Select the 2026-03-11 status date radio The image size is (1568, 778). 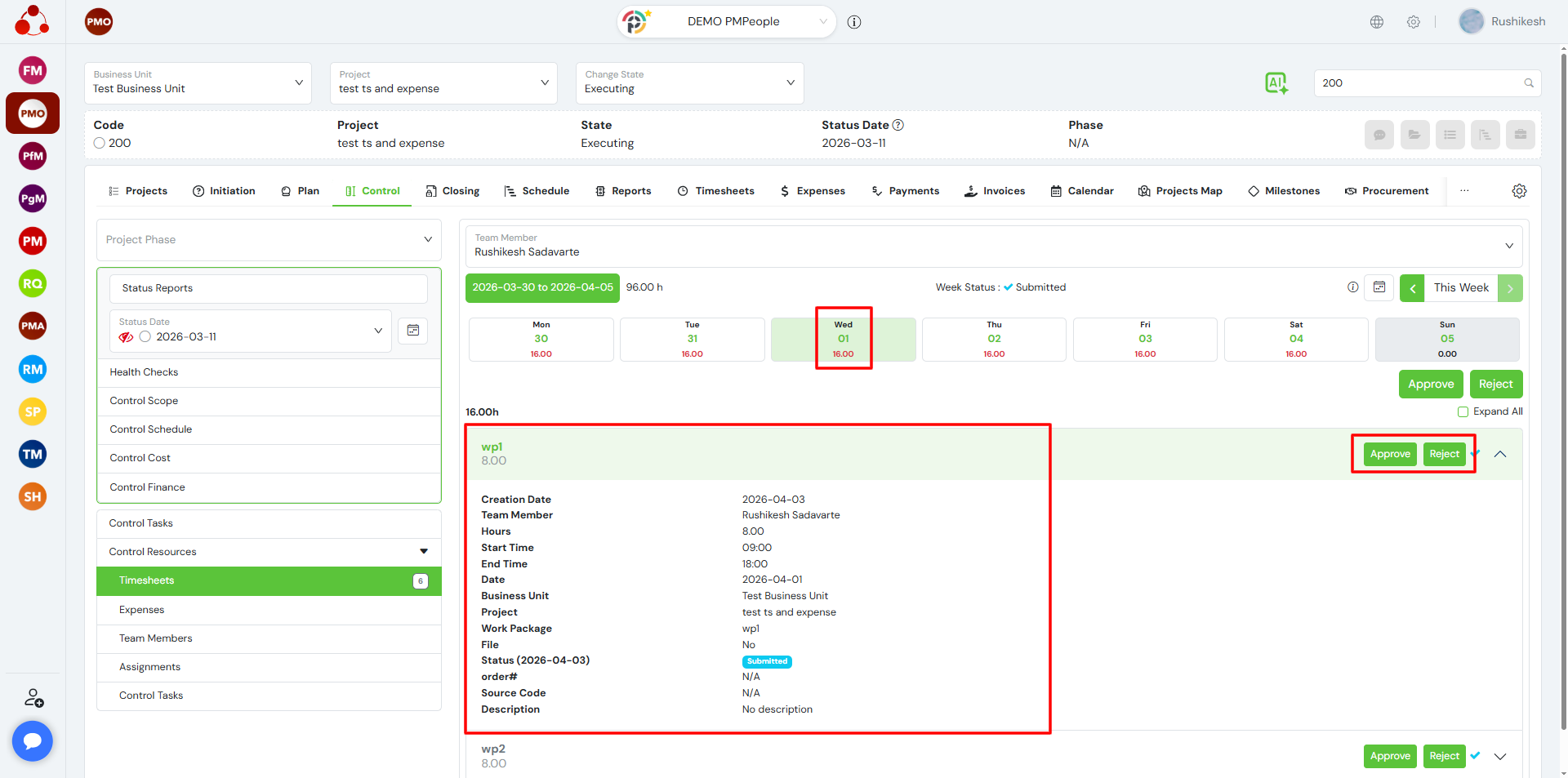(145, 337)
